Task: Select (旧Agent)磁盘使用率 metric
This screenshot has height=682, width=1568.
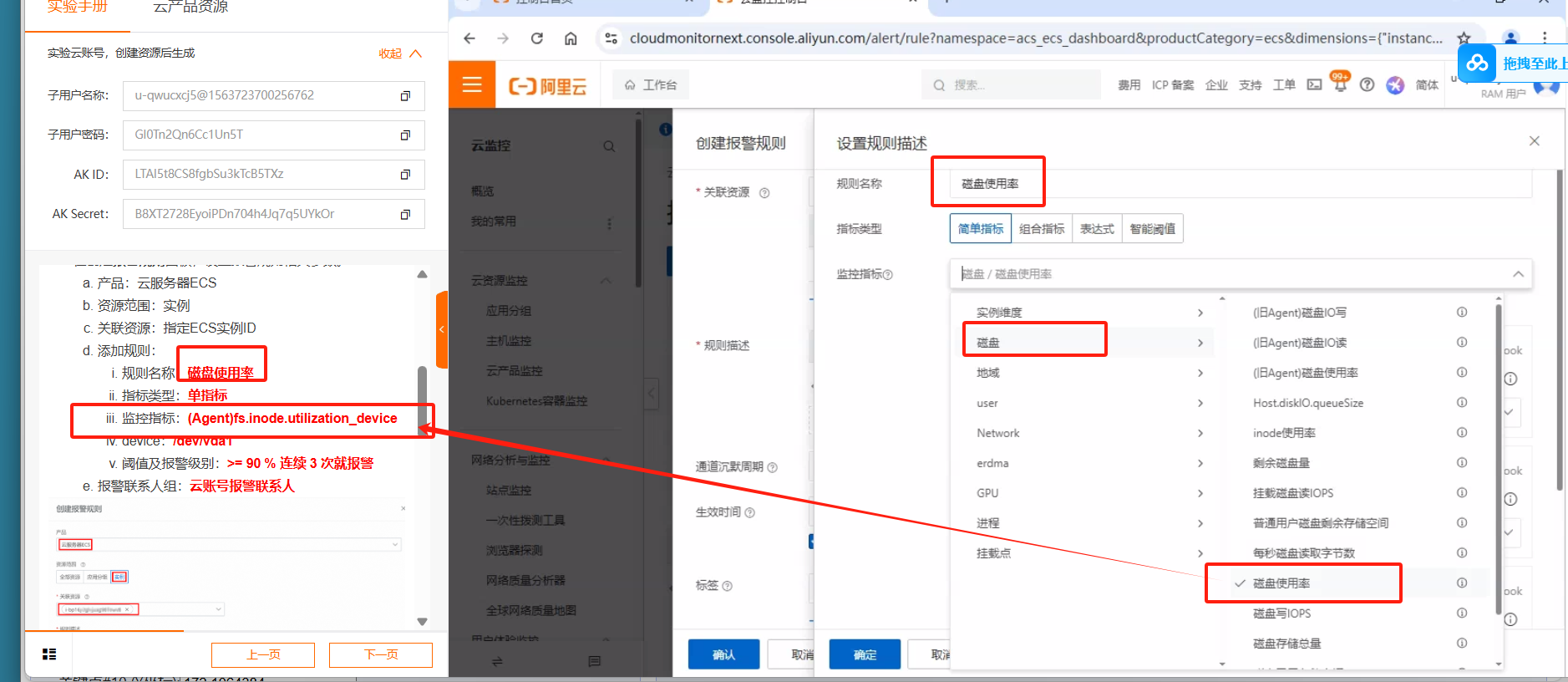Action: click(x=1306, y=373)
